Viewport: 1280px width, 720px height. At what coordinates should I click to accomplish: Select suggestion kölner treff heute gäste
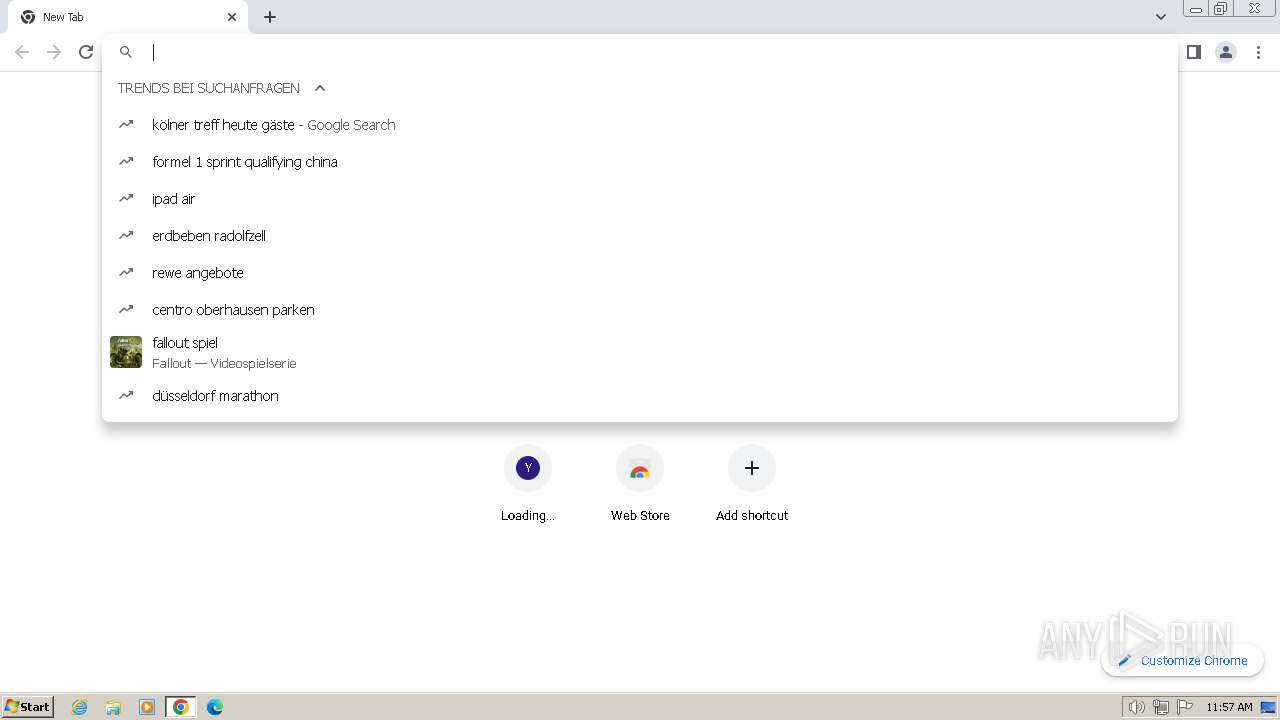(x=640, y=125)
